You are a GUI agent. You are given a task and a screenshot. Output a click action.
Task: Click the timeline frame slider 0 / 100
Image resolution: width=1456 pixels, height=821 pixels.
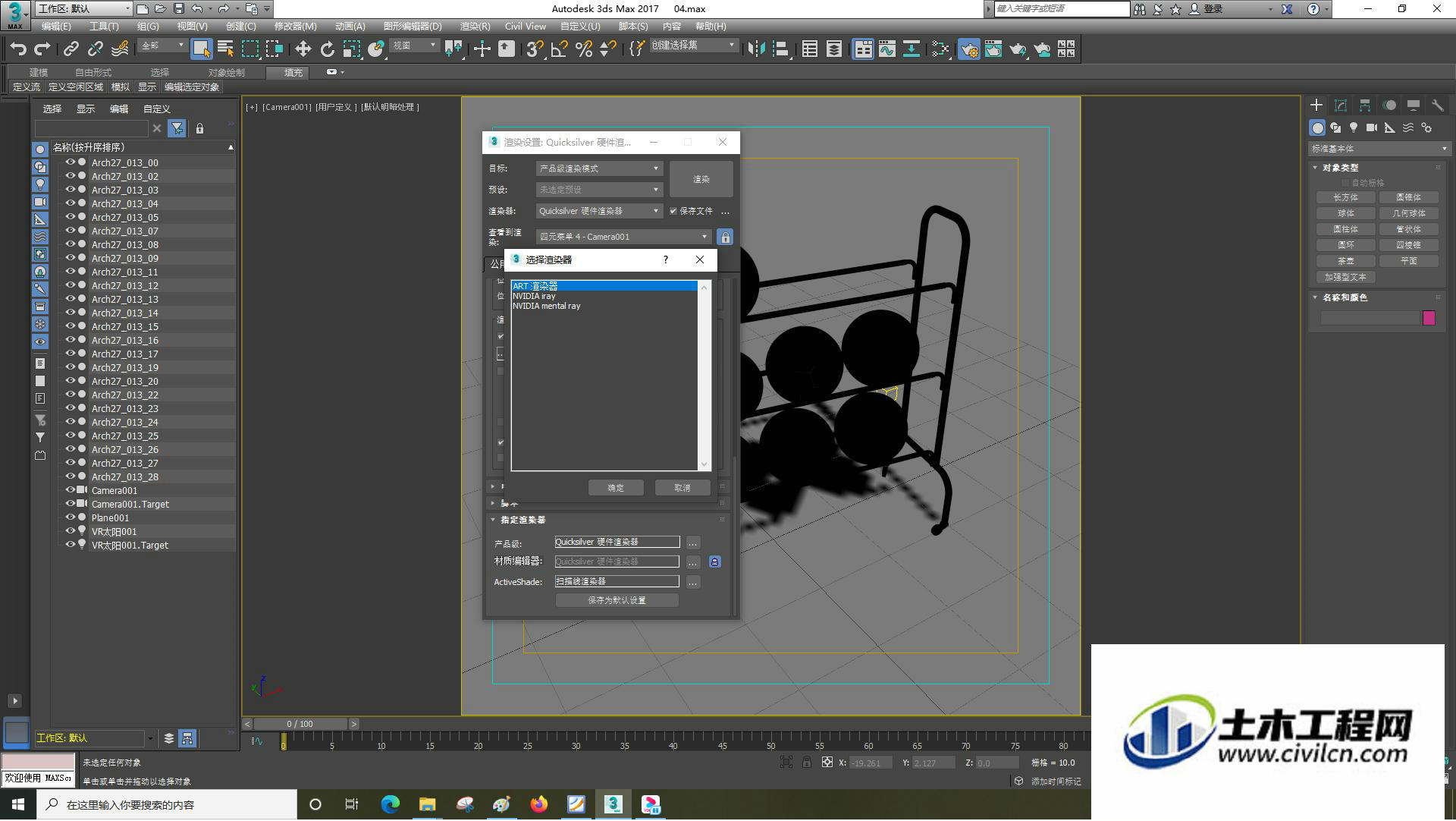(x=300, y=725)
